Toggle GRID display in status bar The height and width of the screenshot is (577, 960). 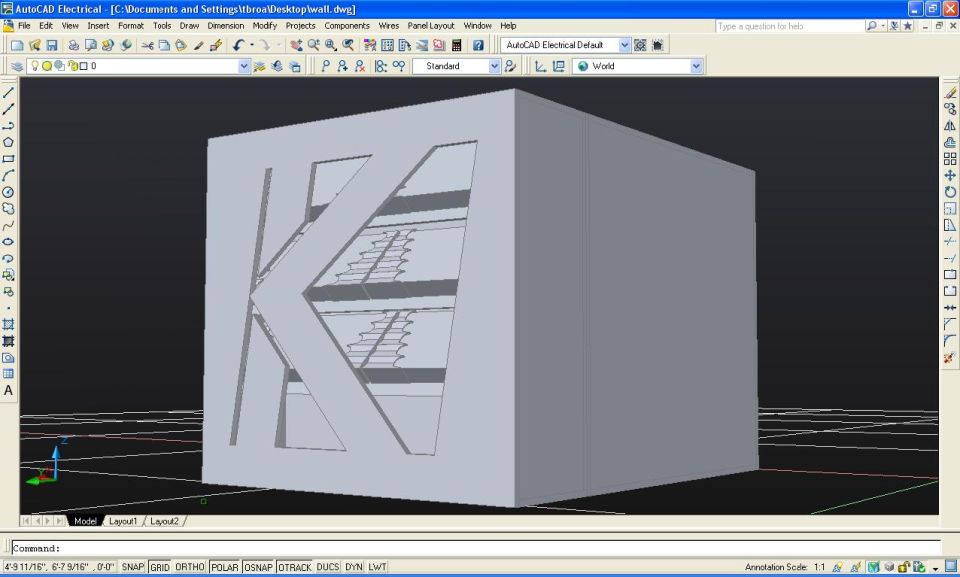160,567
